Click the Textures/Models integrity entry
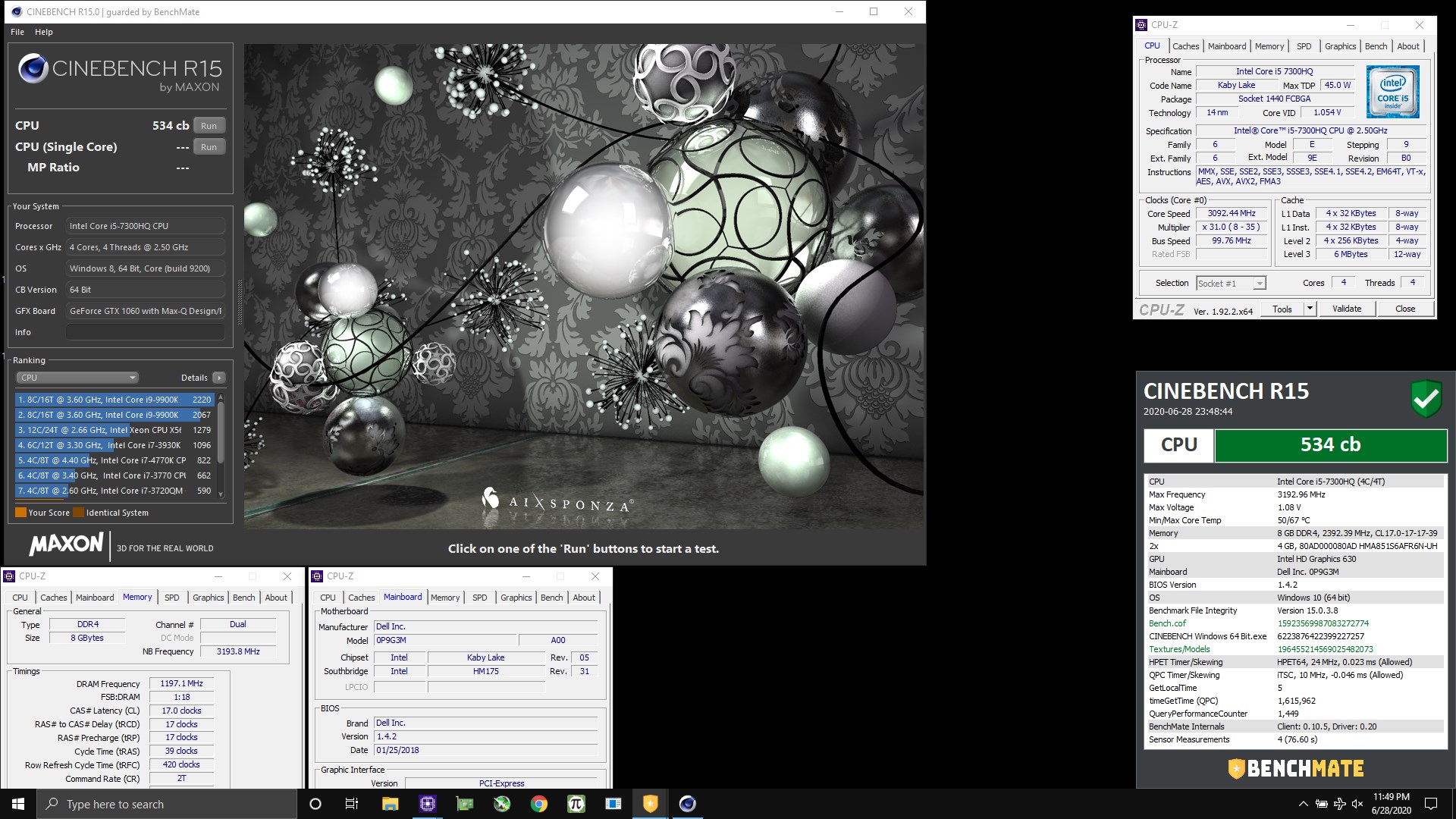1456x819 pixels. [x=1179, y=649]
